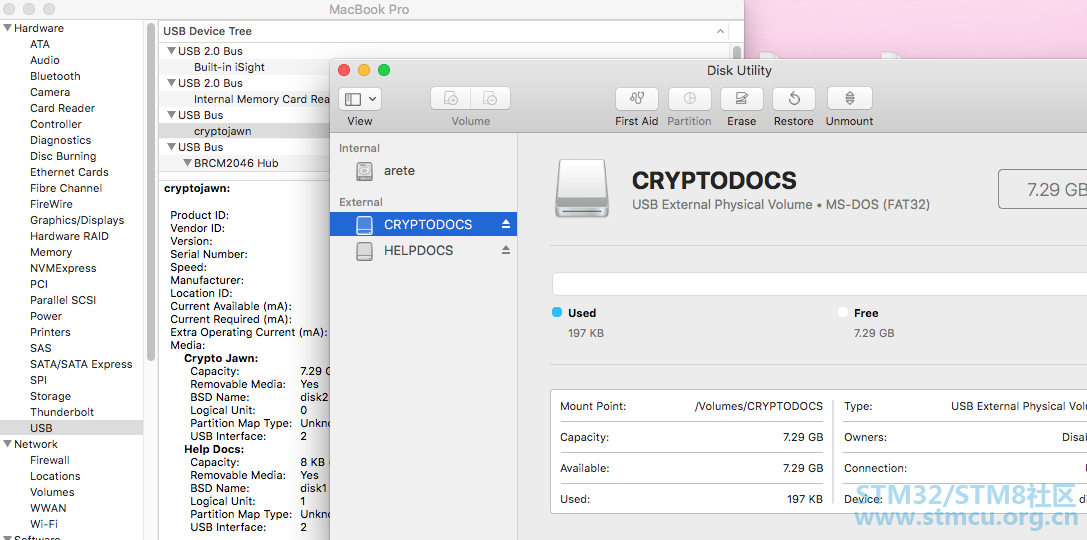1087x540 pixels.
Task: Click the CRYPTODOCS drive icon in sidebar
Action: coord(364,225)
